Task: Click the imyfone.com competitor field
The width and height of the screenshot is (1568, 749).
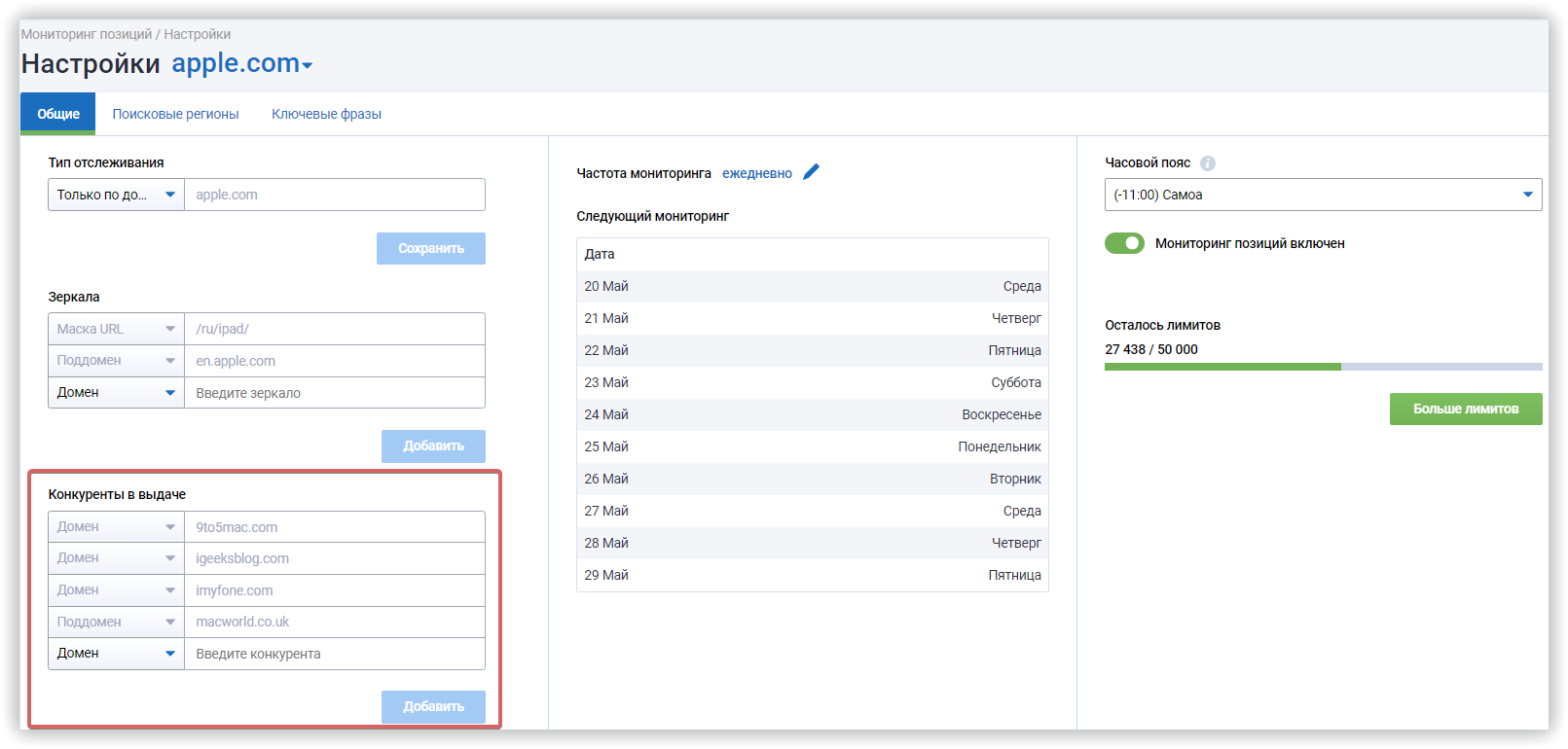Action: coord(335,590)
